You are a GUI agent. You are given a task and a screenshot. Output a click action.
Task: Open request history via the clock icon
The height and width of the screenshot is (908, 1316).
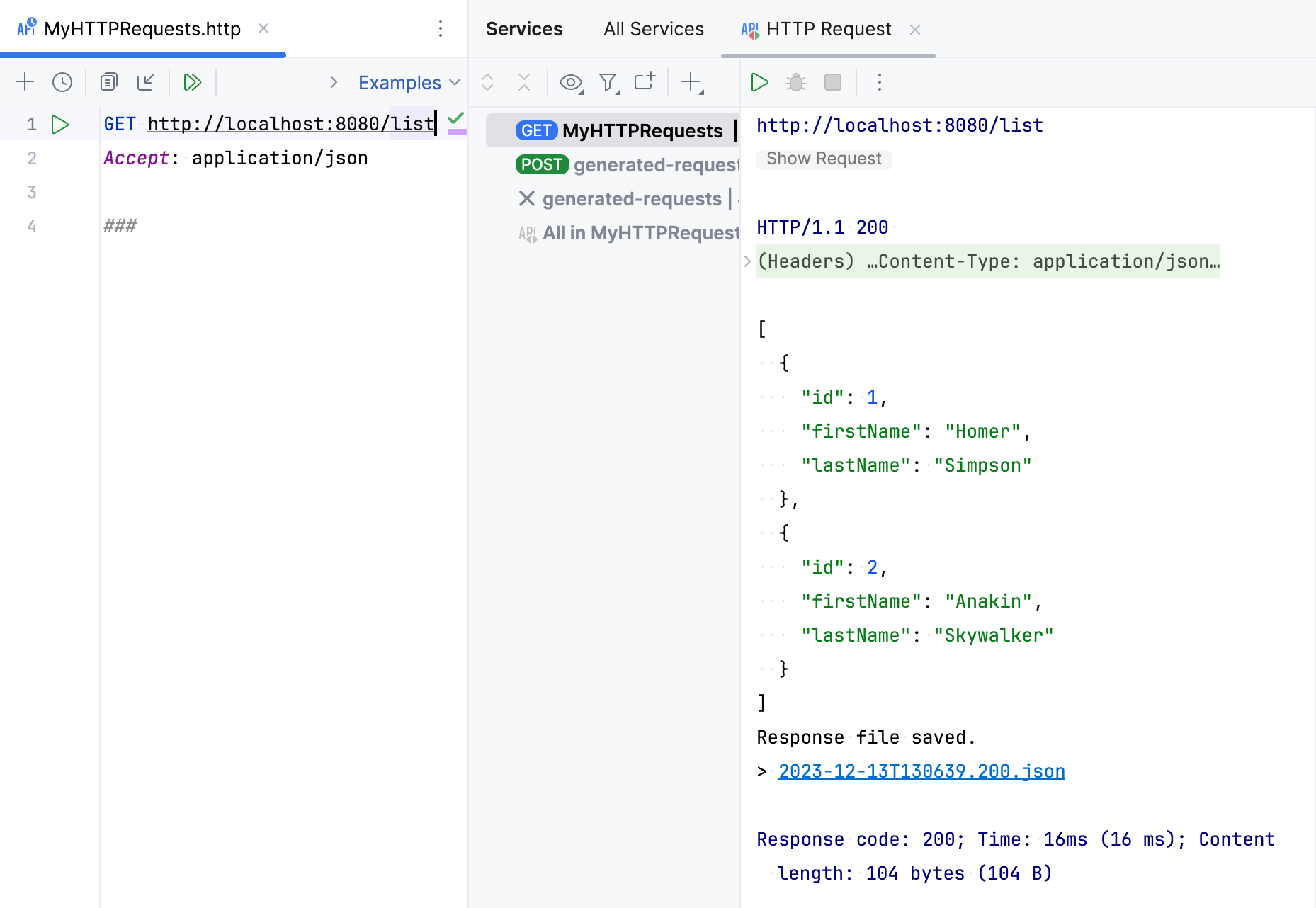[62, 81]
